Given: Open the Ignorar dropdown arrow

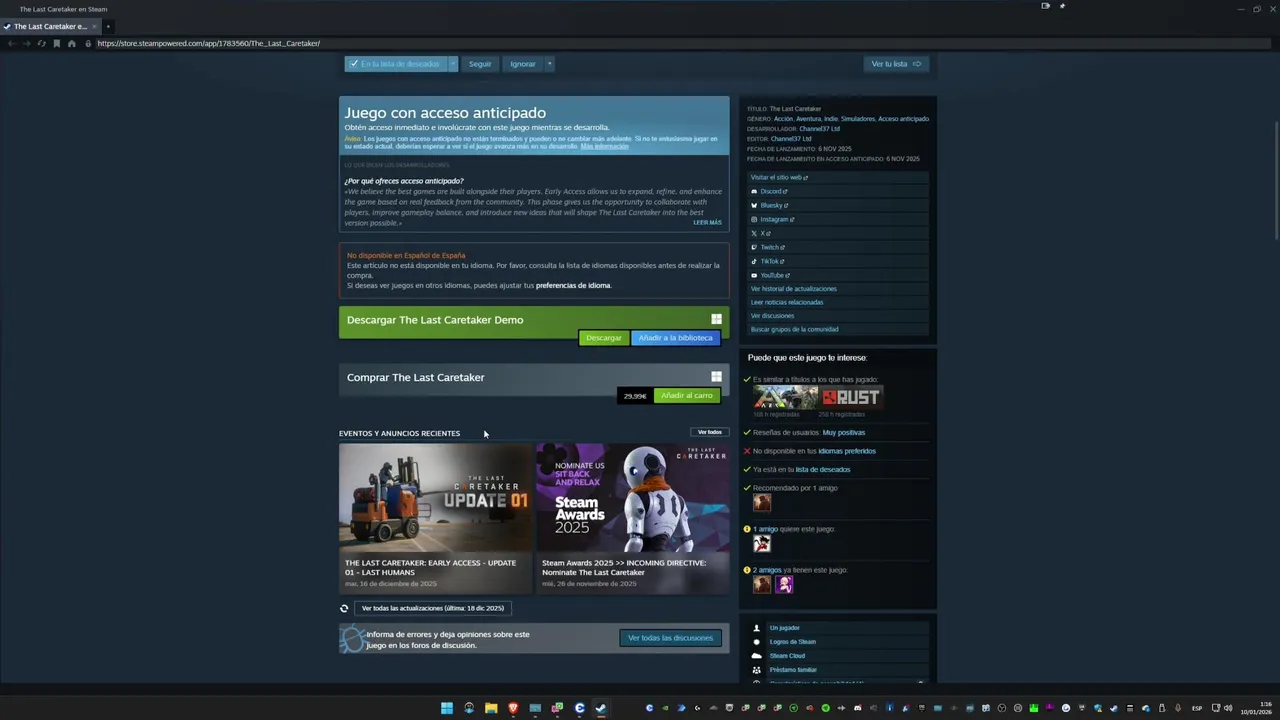Looking at the screenshot, I should click(x=549, y=64).
